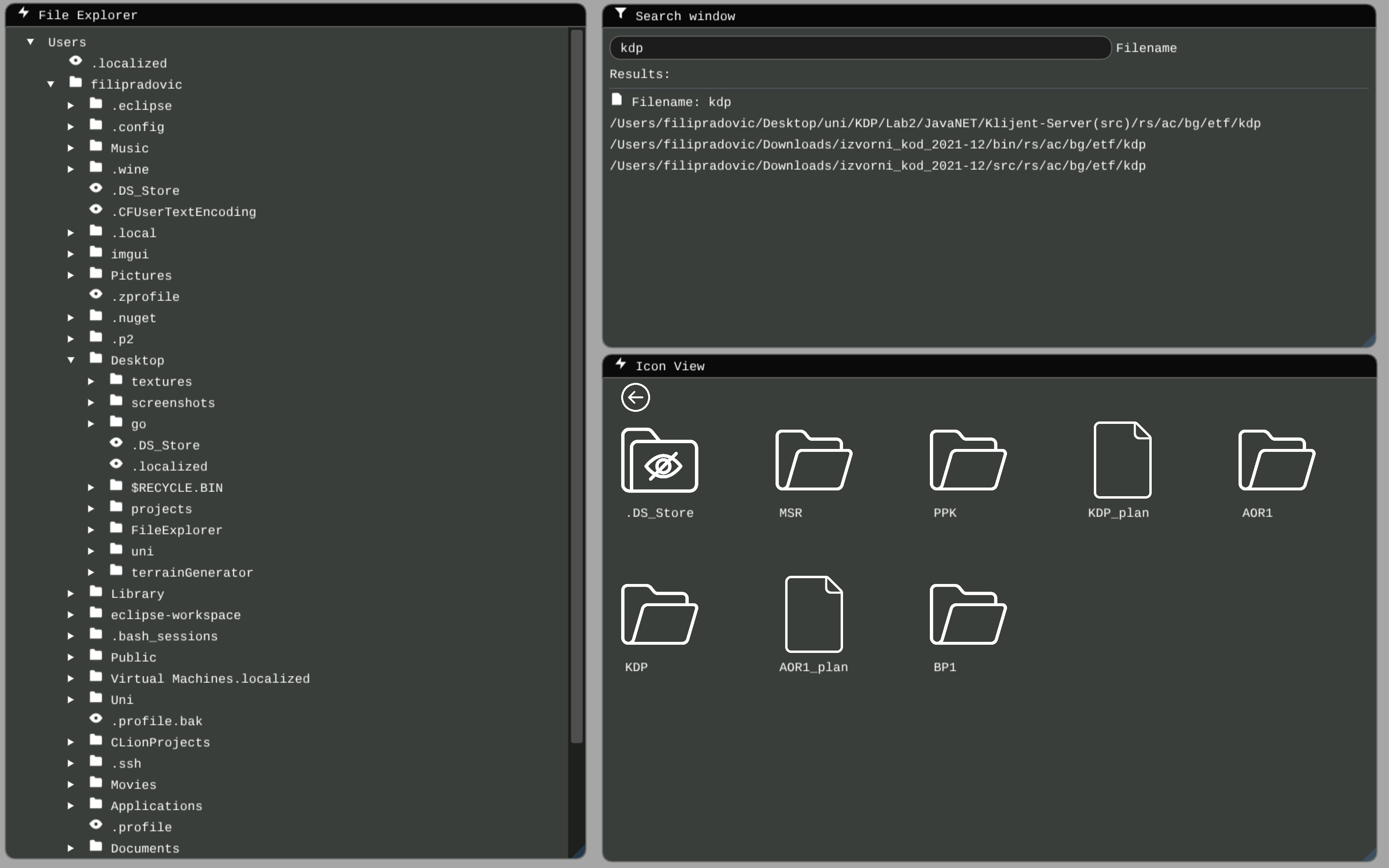Screen dimensions: 1389x868
Task: Open the MSR folder icon
Action: [813, 461]
